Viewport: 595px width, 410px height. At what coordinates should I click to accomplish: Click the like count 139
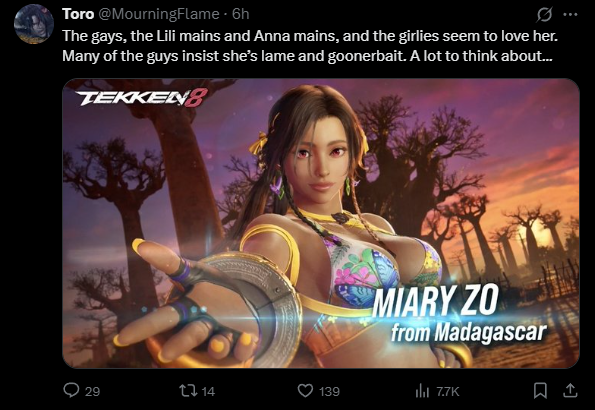point(329,391)
